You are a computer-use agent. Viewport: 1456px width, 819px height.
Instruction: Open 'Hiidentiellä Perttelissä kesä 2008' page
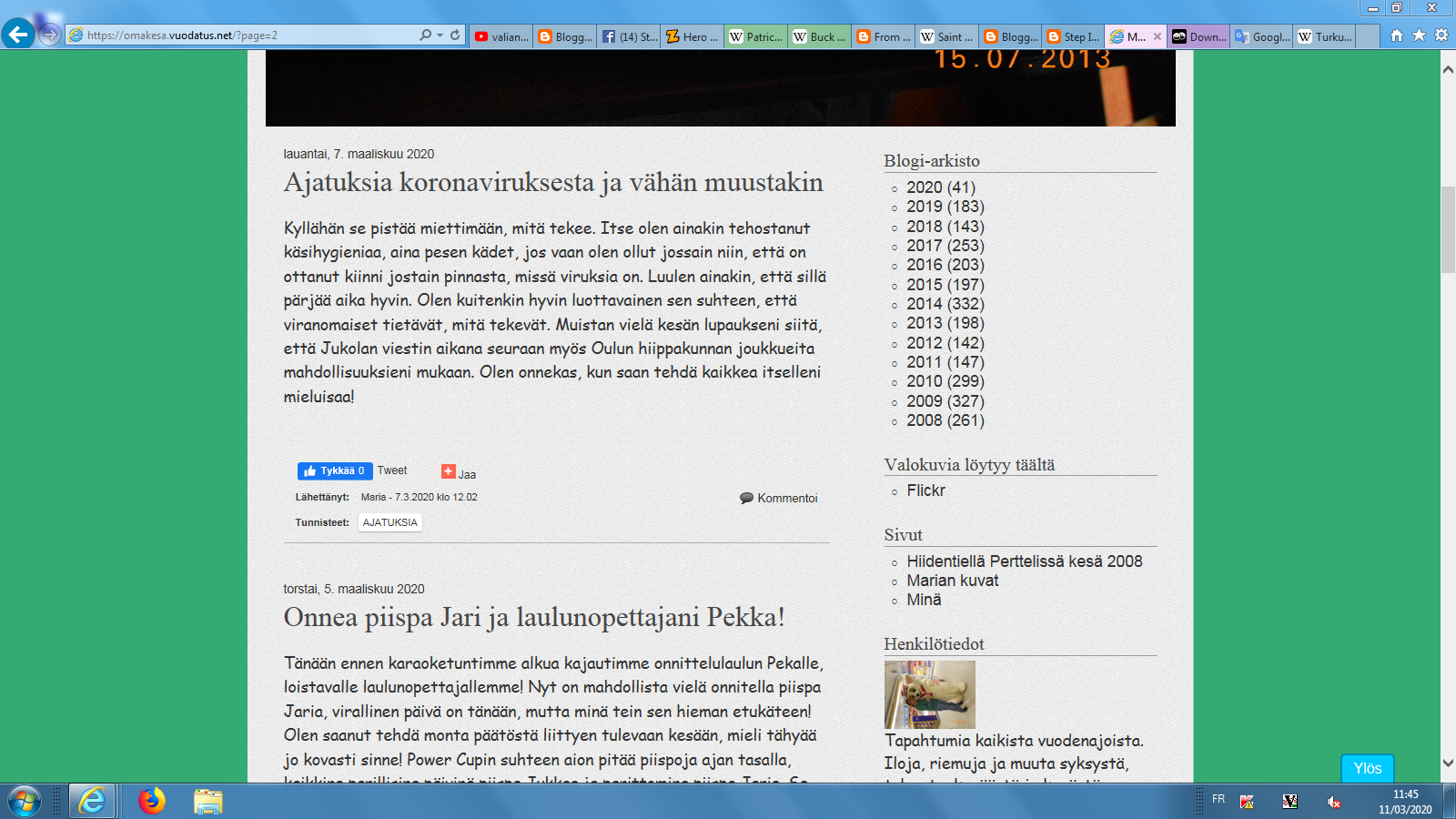1025,561
